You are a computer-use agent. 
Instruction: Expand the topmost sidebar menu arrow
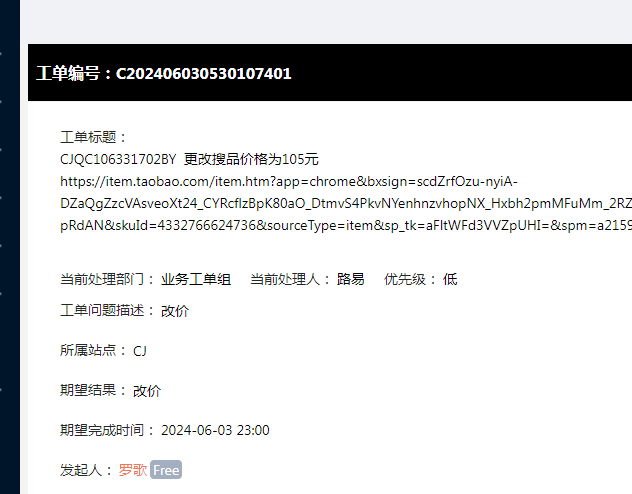[x=1, y=53]
